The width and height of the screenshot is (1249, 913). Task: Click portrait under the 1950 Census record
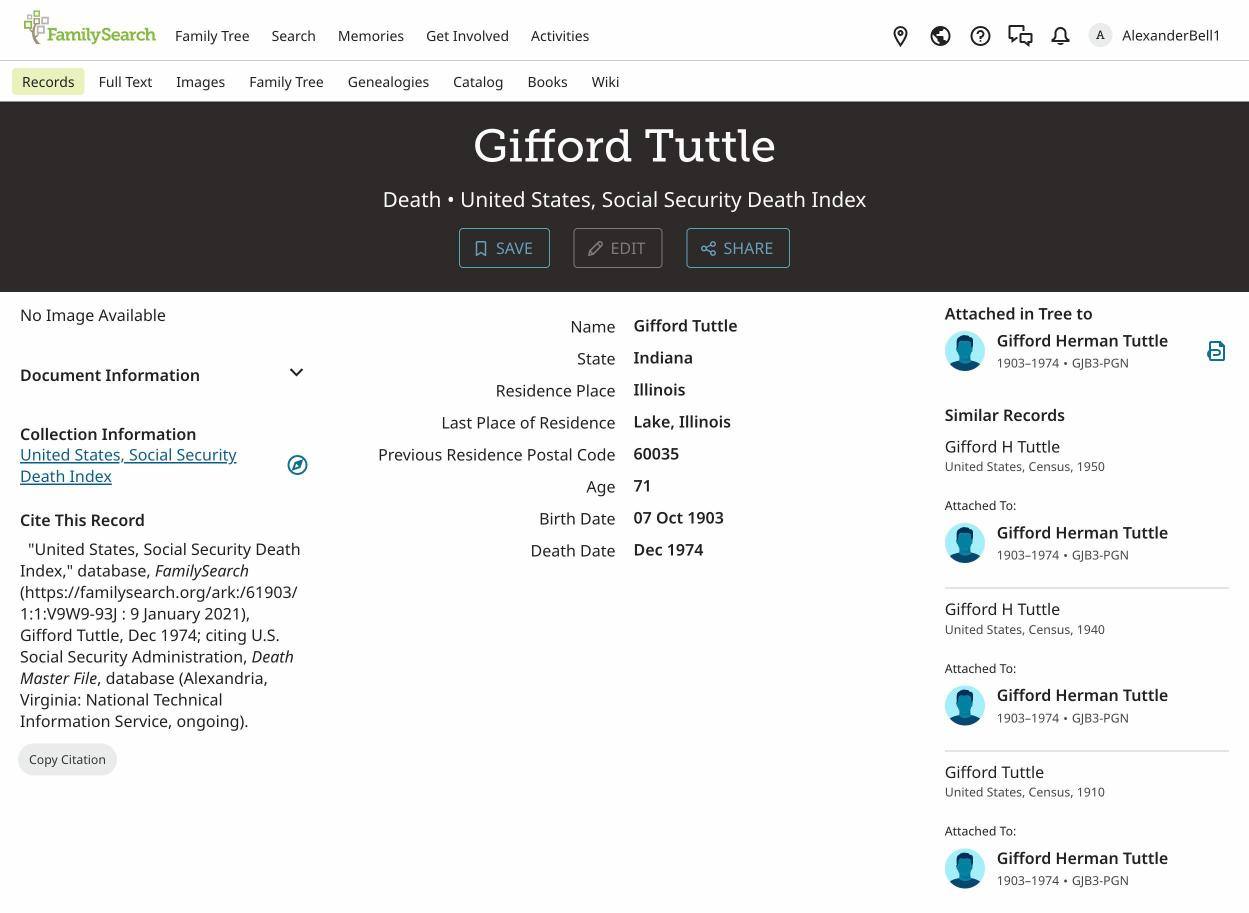point(965,543)
